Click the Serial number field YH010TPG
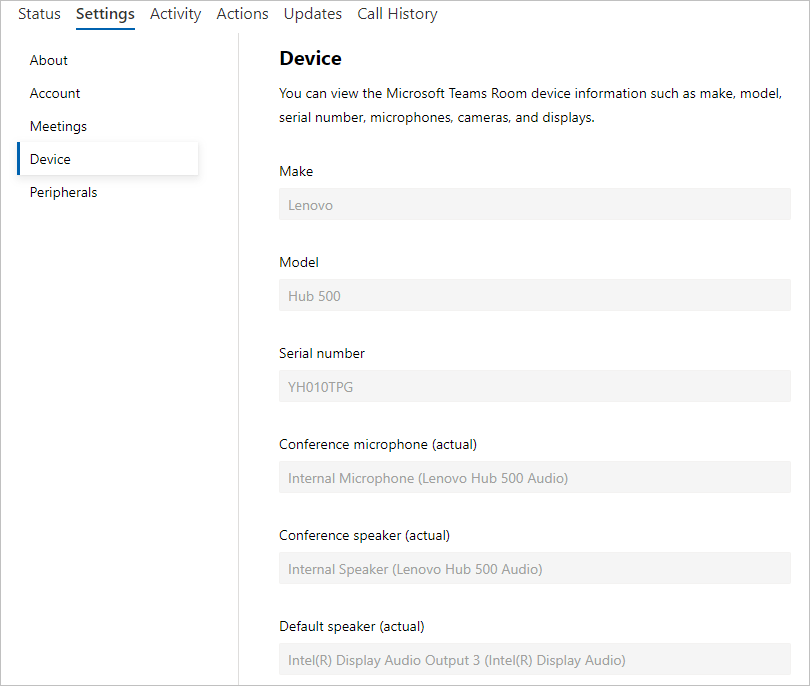This screenshot has height=686, width=810. tap(535, 386)
